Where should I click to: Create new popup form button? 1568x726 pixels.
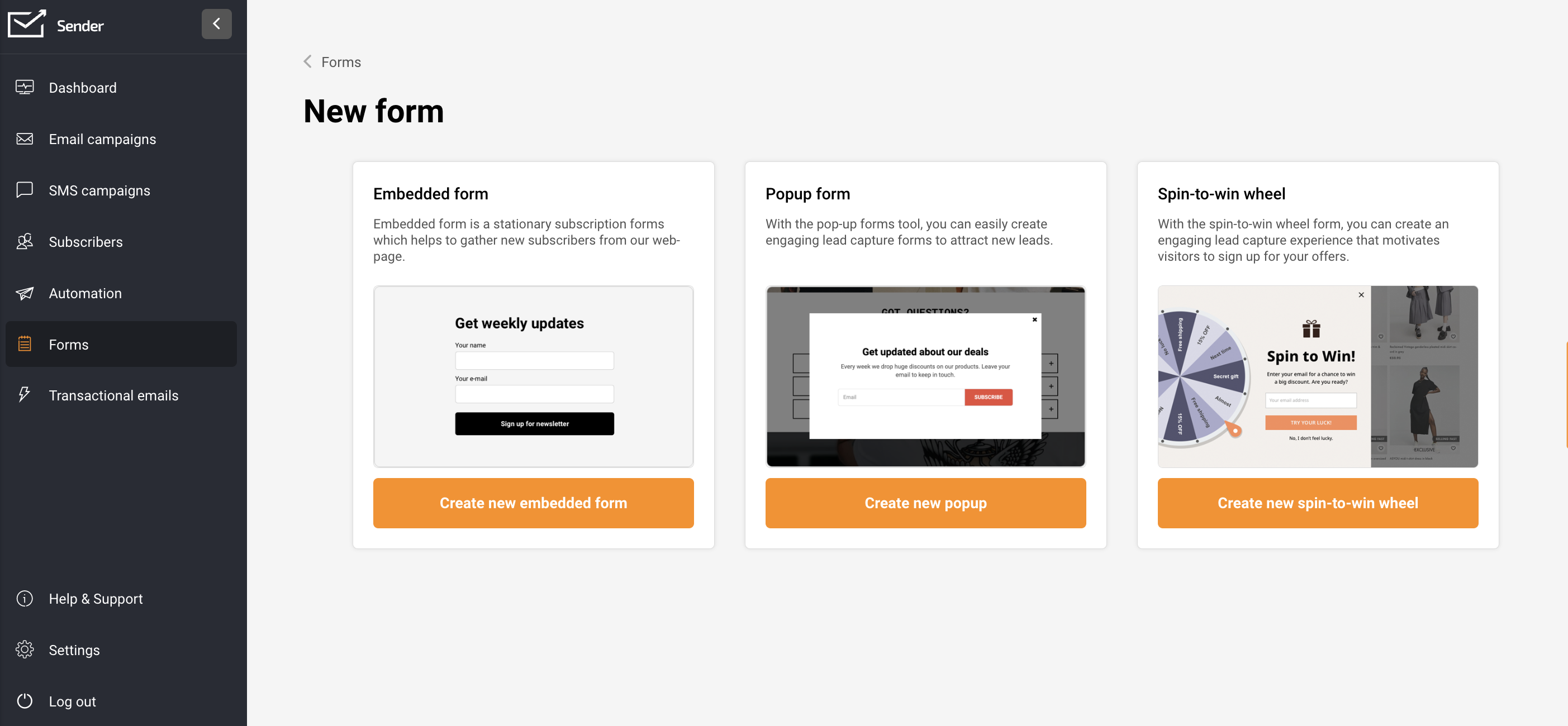925,503
